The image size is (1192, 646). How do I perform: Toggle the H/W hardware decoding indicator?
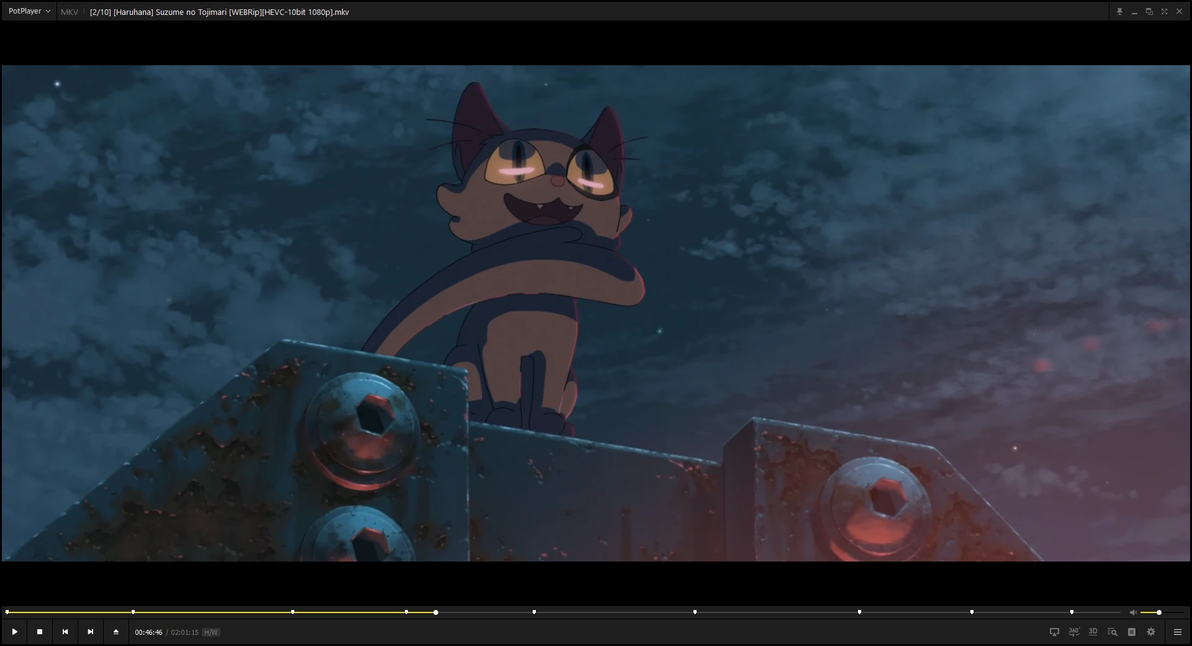coord(211,632)
